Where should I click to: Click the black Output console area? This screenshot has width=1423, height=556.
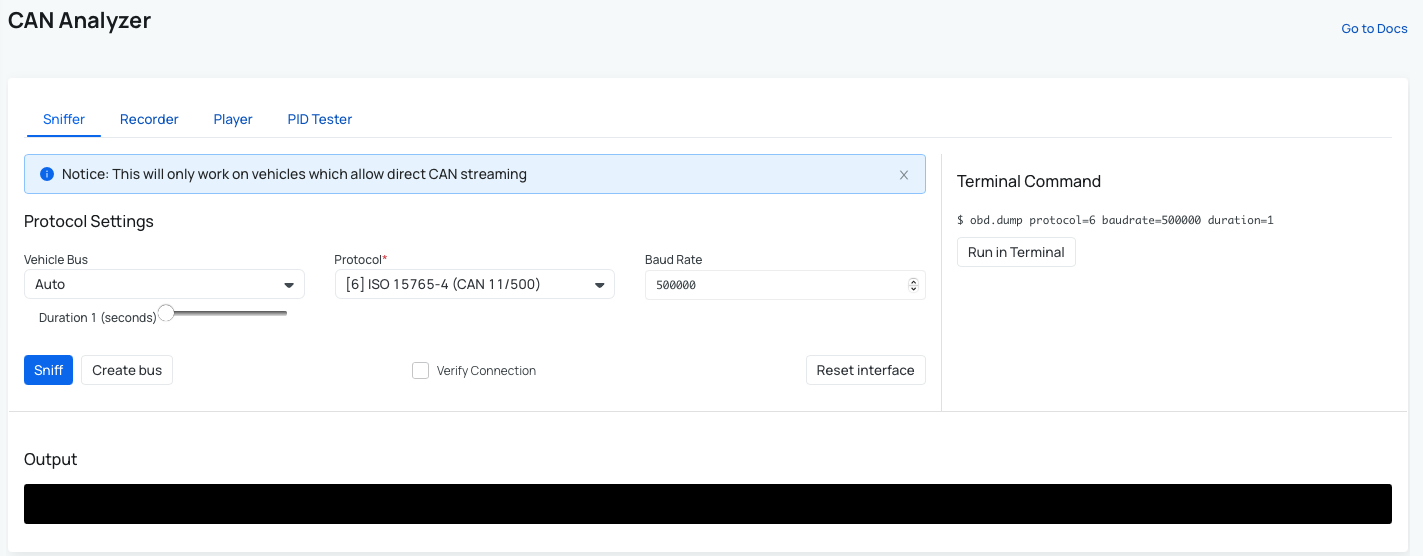[707, 504]
